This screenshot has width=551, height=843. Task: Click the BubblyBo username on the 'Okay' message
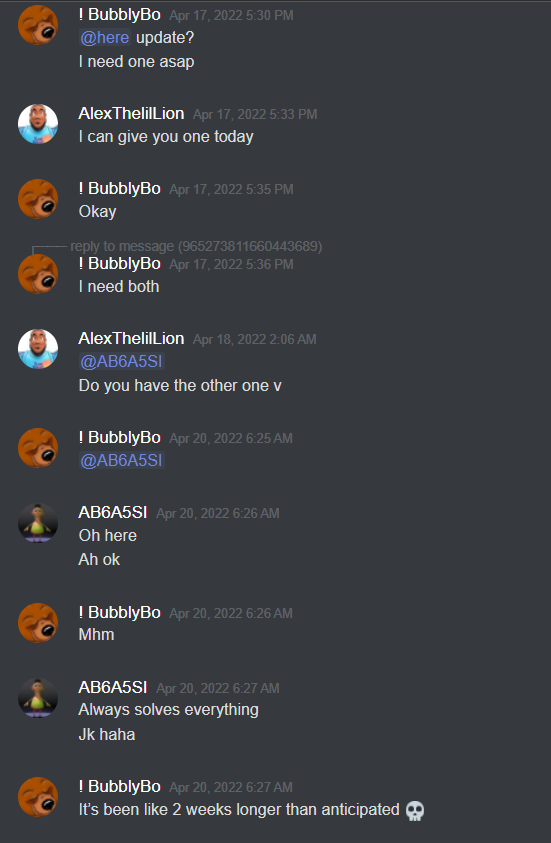point(119,188)
